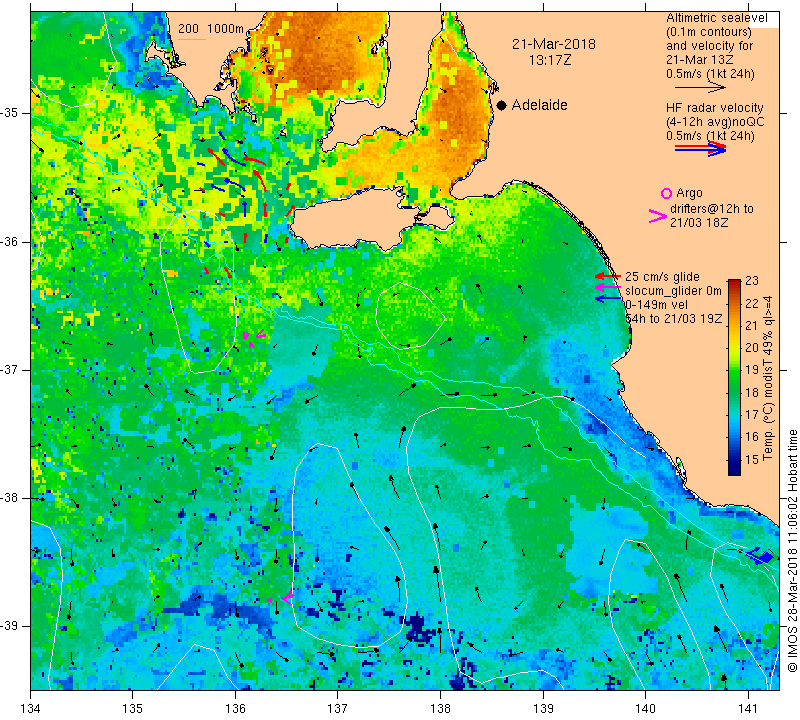This screenshot has width=800, height=720.
Task: Click the 'HF radar velocity' legend heading
Action: tap(714, 108)
